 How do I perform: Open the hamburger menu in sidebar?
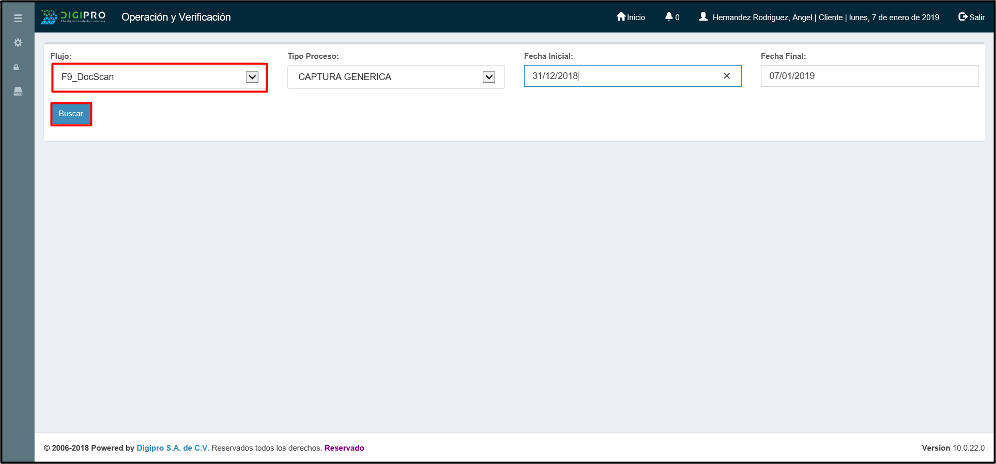point(17,18)
